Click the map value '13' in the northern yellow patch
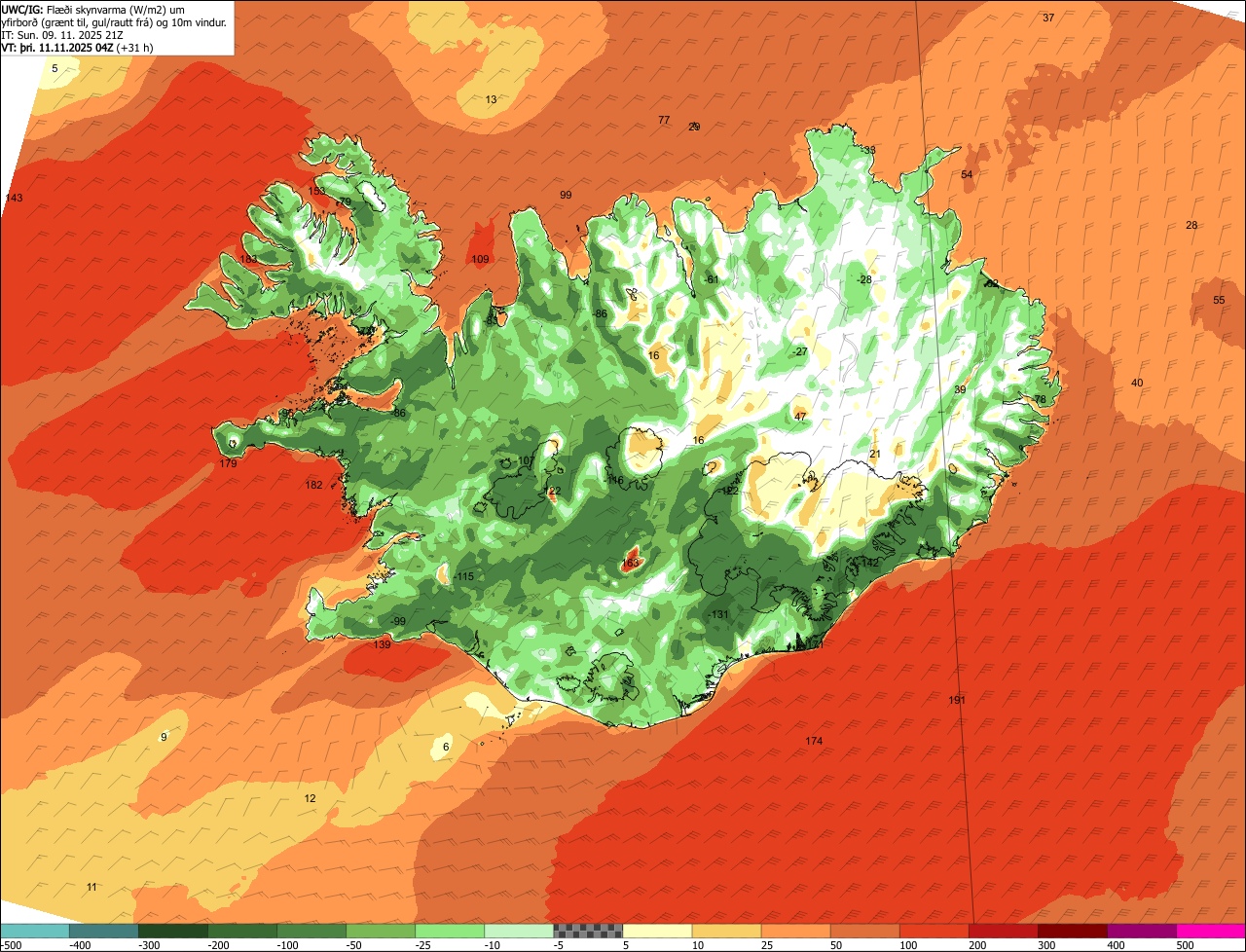1246x952 pixels. 491,99
